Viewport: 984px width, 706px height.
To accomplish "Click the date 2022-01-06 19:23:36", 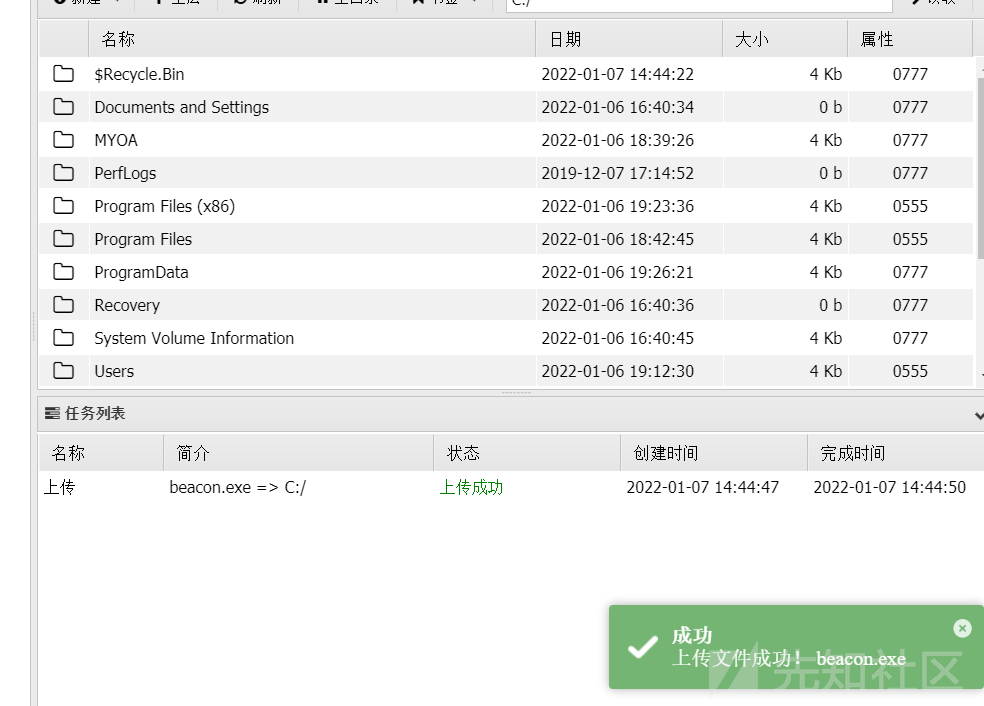I will (x=618, y=206).
